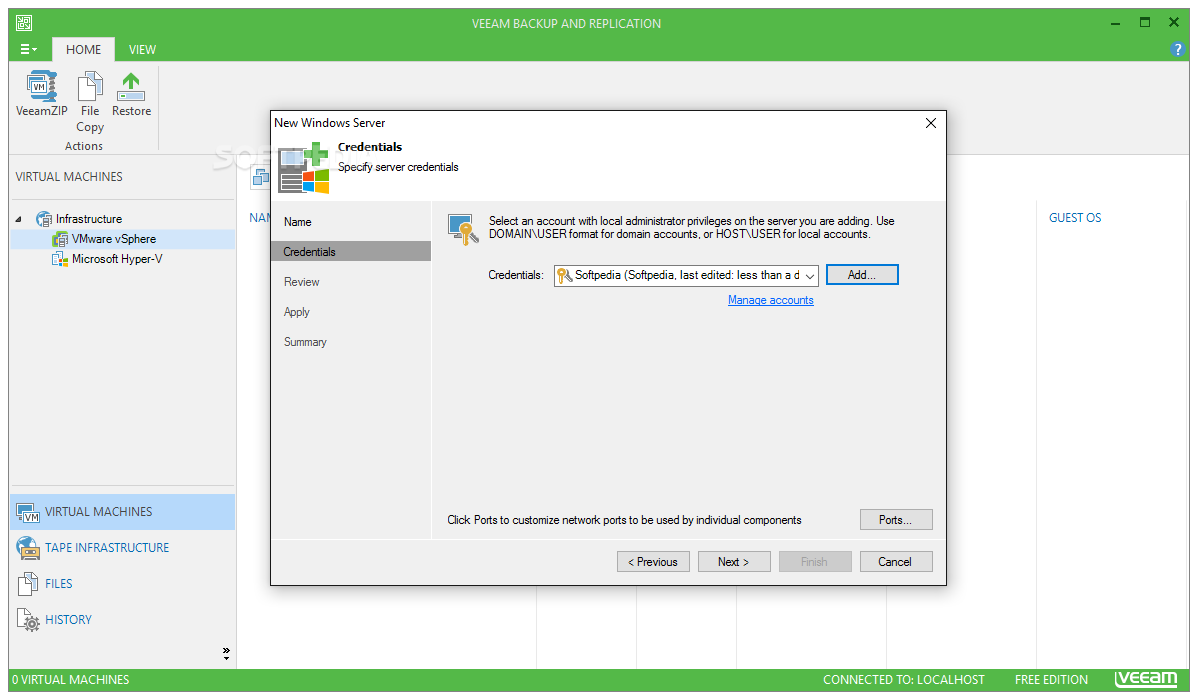The height and width of the screenshot is (700, 1198).
Task: Click the Files navigation icon
Action: [x=28, y=584]
